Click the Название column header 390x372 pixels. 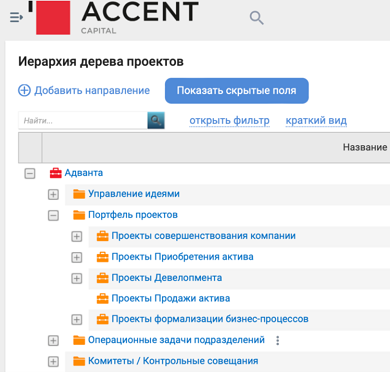coord(365,147)
